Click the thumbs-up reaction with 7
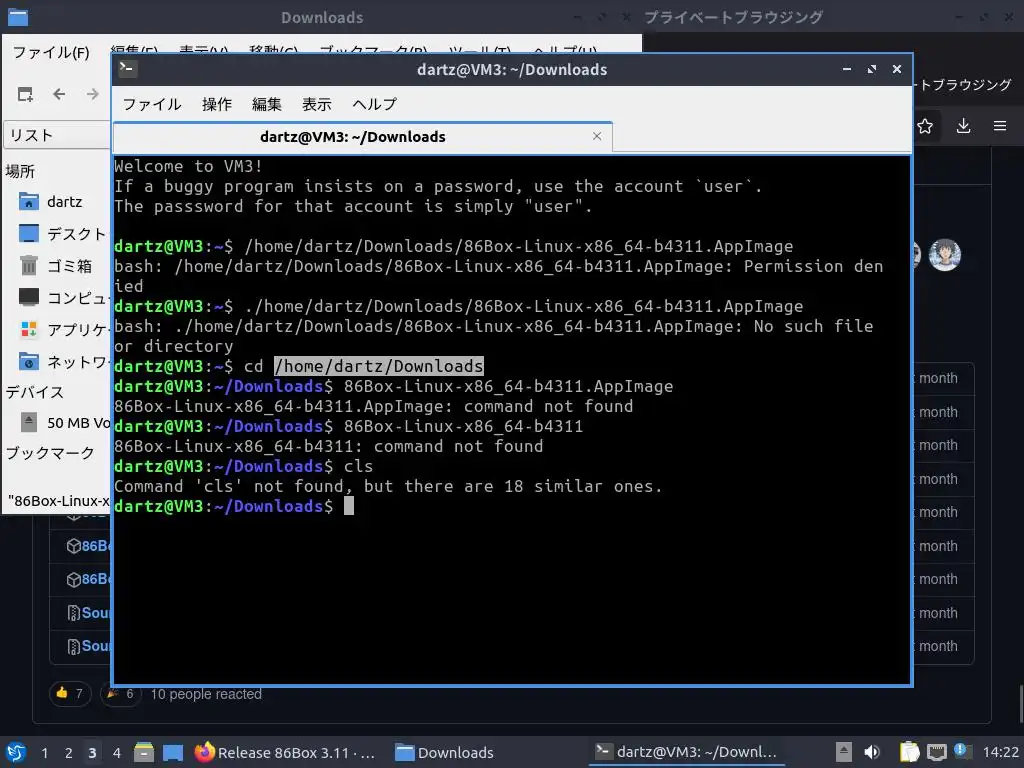The height and width of the screenshot is (768, 1024). point(70,694)
